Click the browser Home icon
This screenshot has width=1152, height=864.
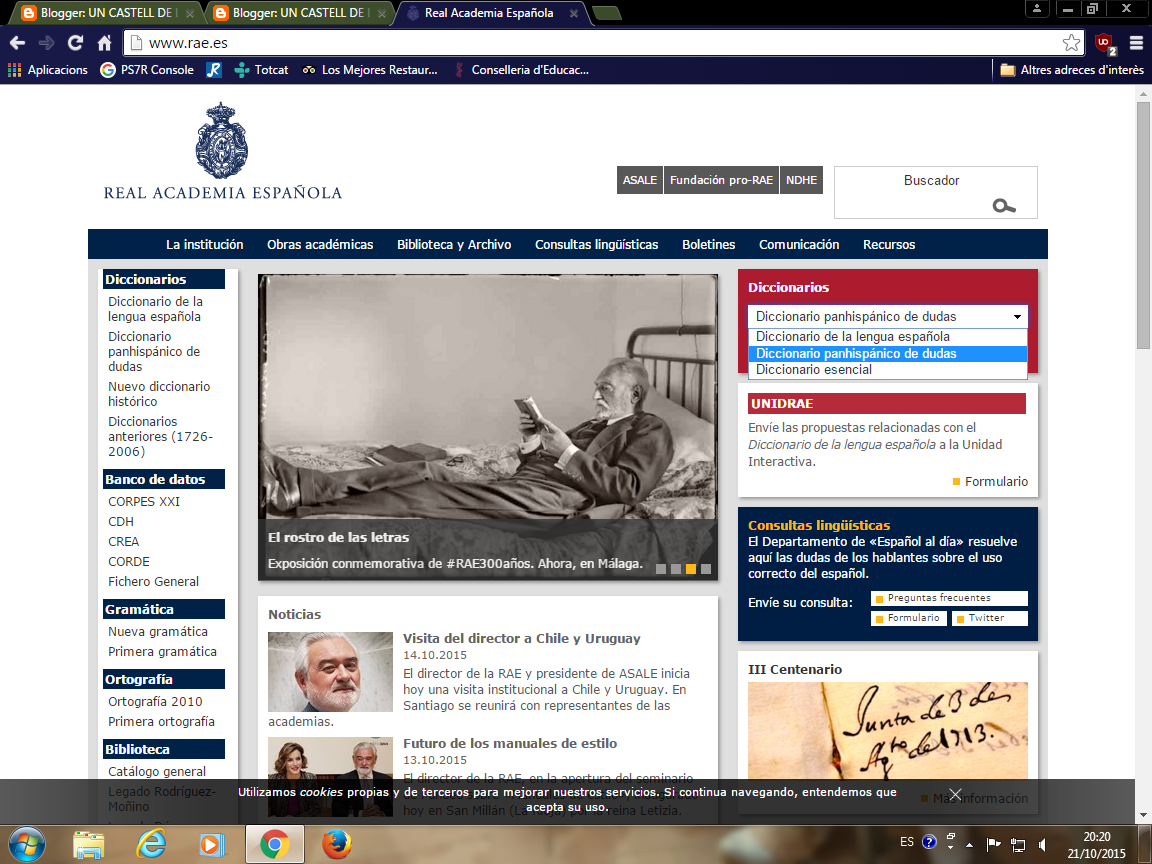click(x=103, y=43)
